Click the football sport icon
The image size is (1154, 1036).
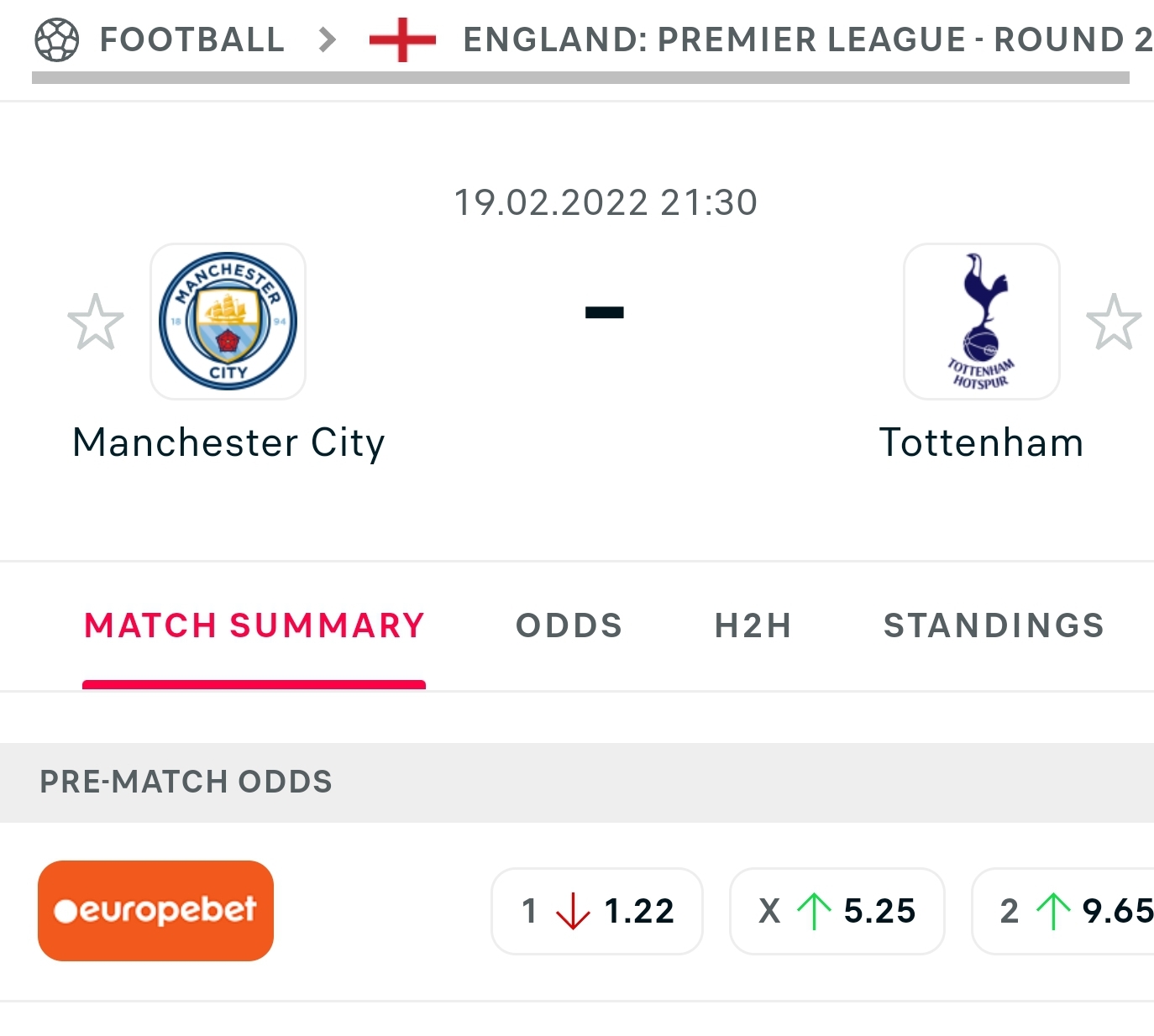pyautogui.click(x=56, y=39)
